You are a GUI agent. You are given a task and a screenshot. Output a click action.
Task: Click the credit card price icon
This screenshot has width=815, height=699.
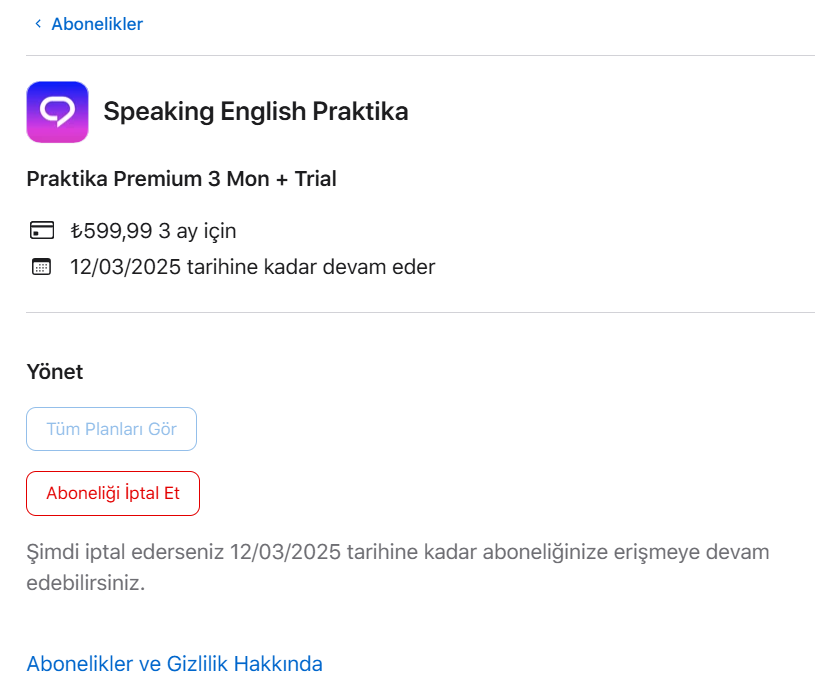41,232
